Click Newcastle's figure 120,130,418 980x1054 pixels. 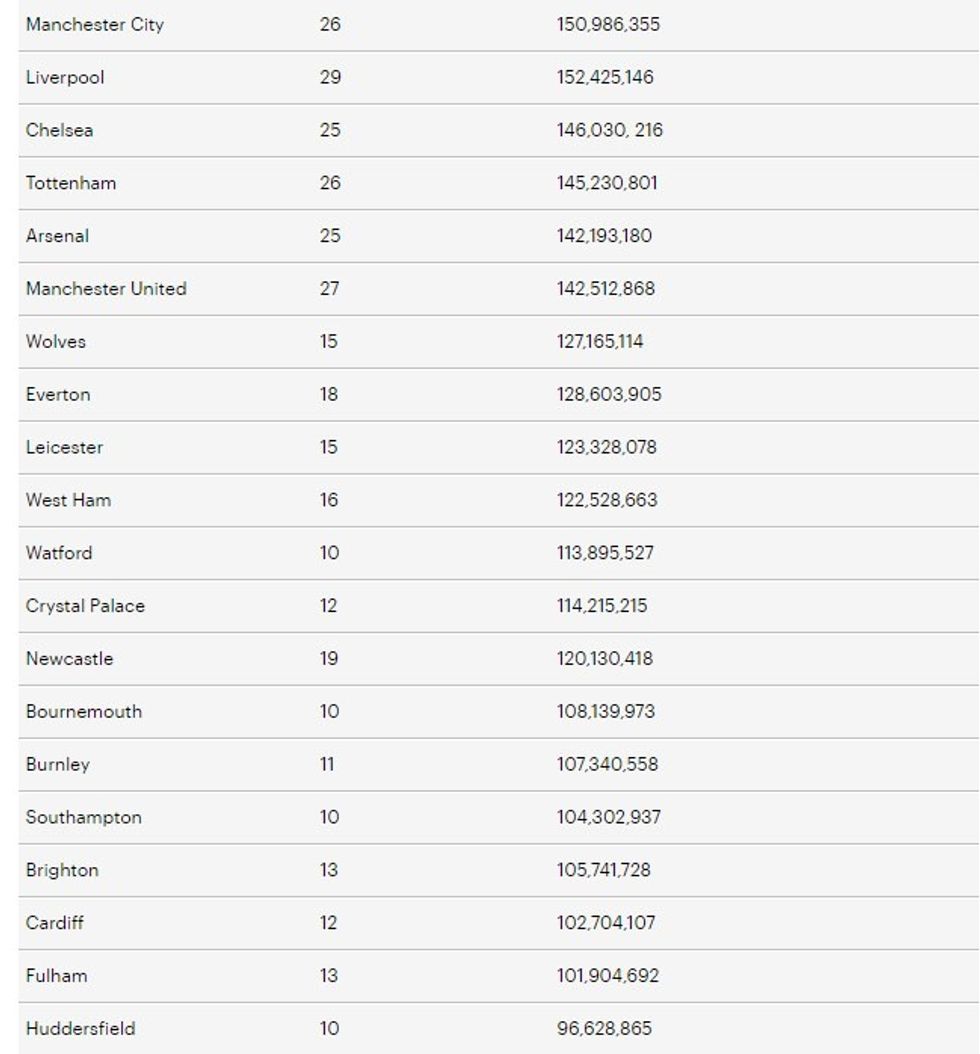click(x=606, y=659)
